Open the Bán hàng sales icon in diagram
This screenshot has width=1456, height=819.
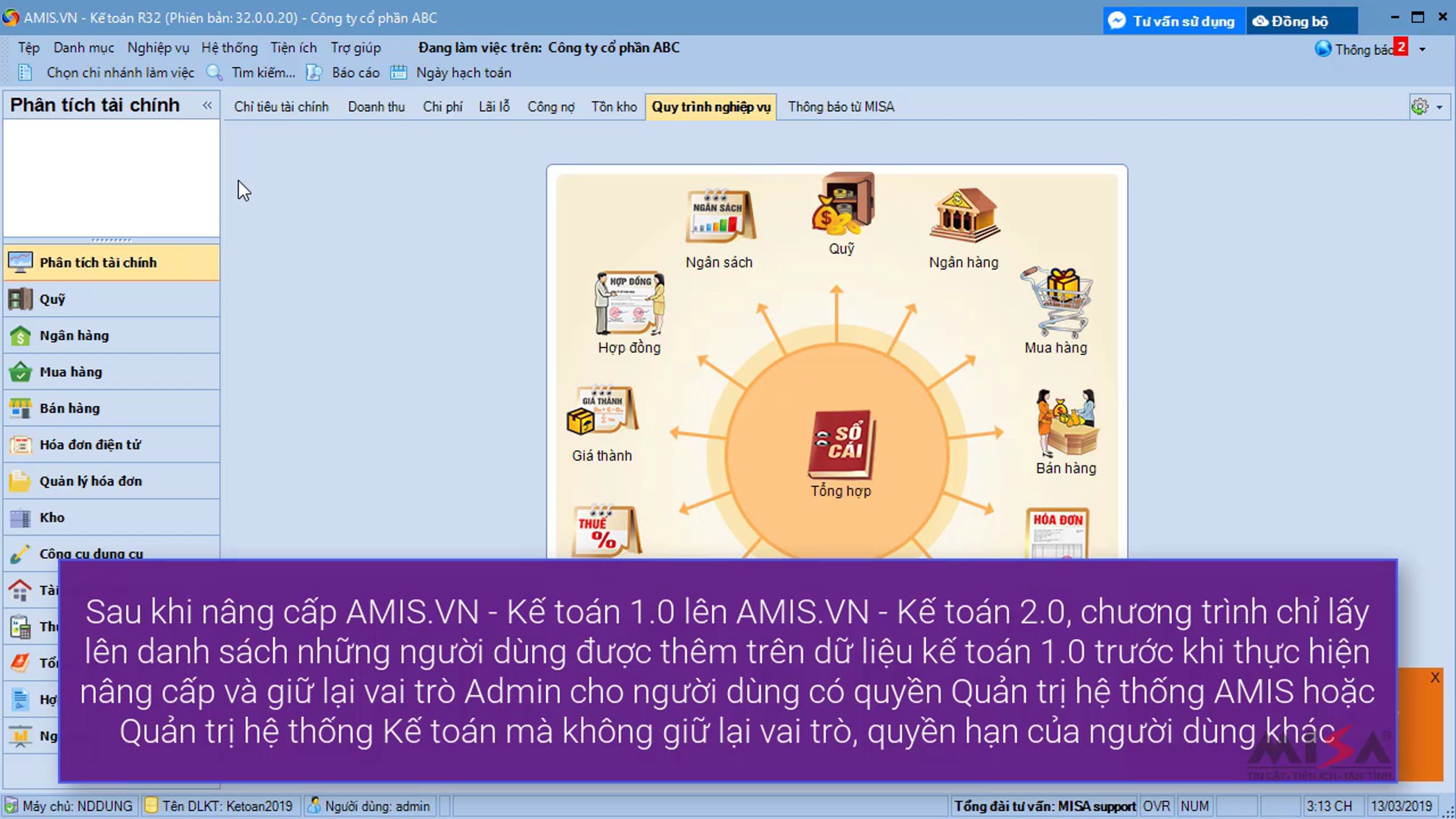(1067, 423)
